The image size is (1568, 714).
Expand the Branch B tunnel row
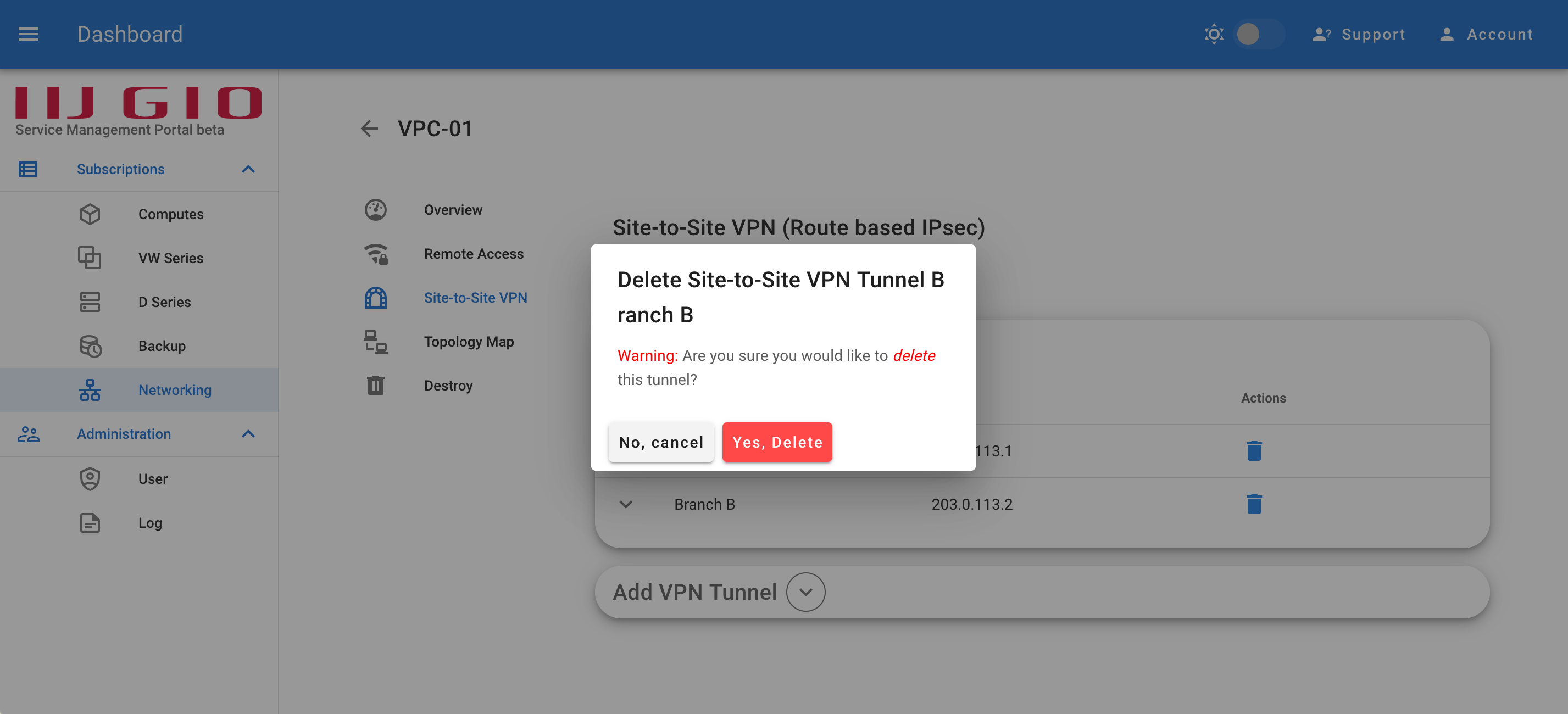(x=626, y=504)
